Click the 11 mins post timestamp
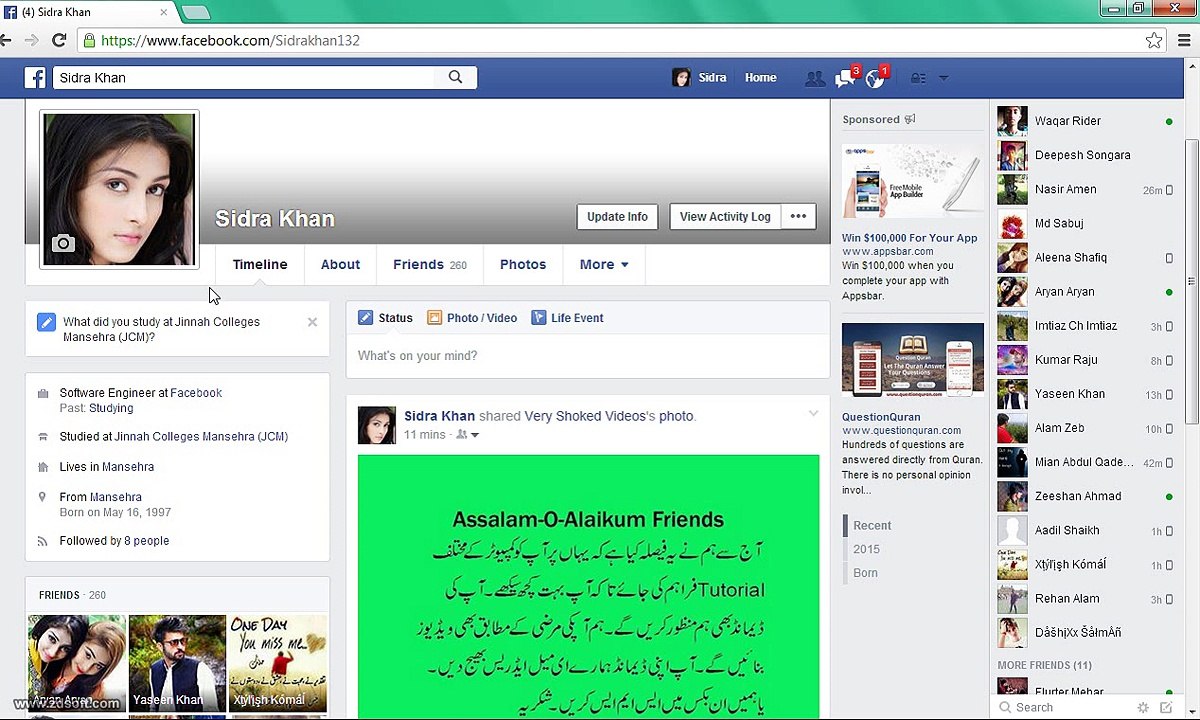Screen dimensions: 1200x720 (x=425, y=435)
